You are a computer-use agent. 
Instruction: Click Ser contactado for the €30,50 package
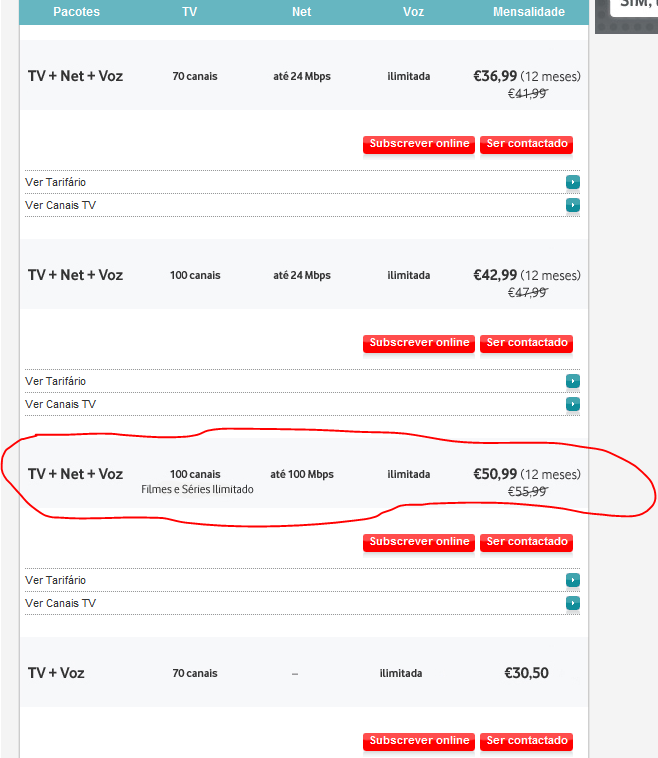coord(526,741)
